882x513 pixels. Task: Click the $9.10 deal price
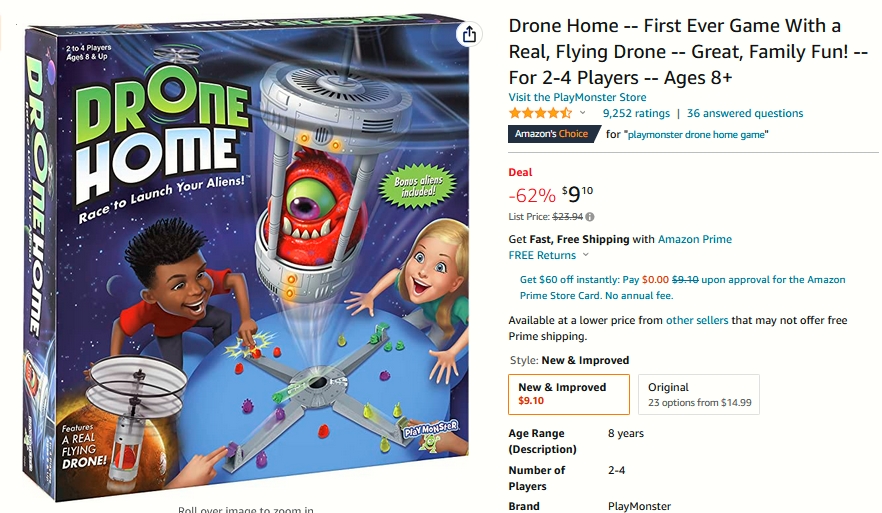[577, 194]
